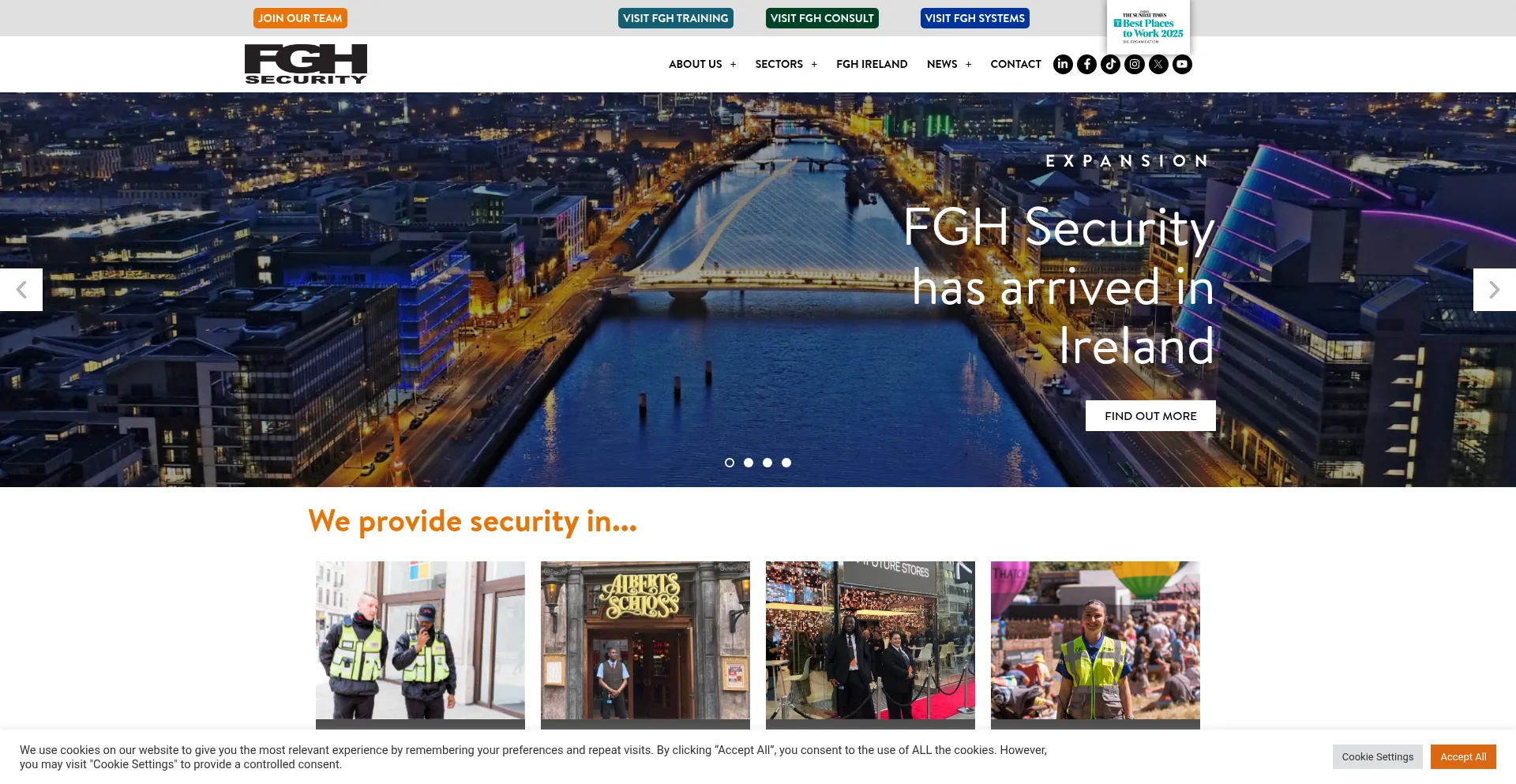Open the About Us menu item
The image size is (1516, 784).
[x=695, y=64]
